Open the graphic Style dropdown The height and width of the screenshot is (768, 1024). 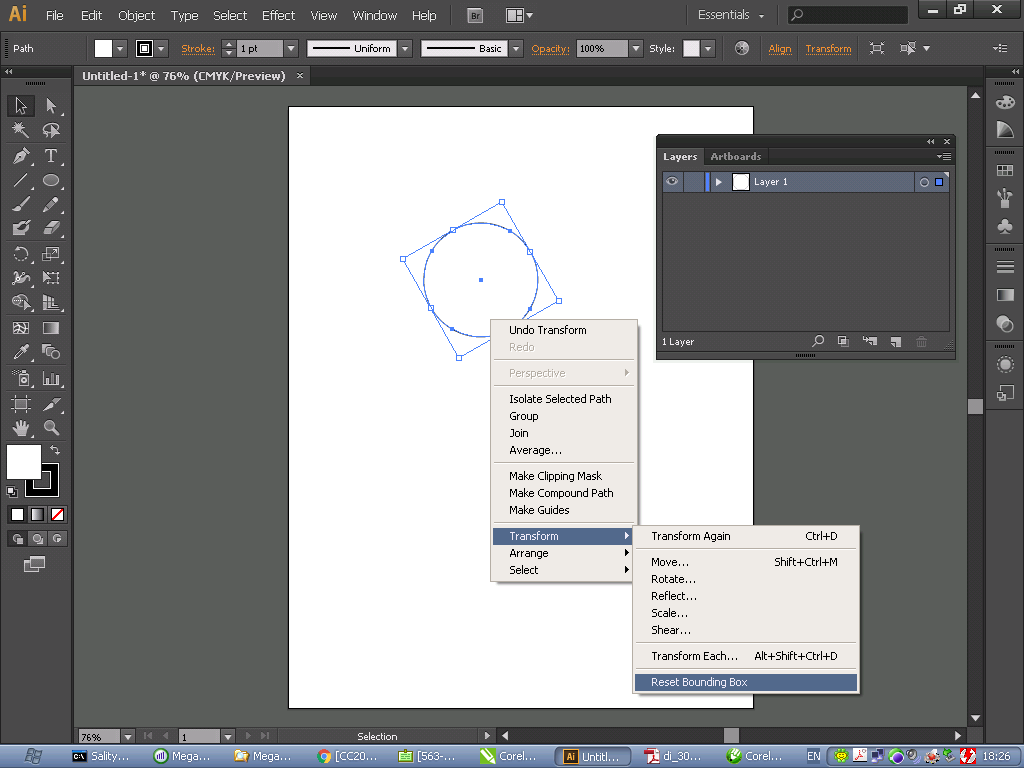pos(708,48)
